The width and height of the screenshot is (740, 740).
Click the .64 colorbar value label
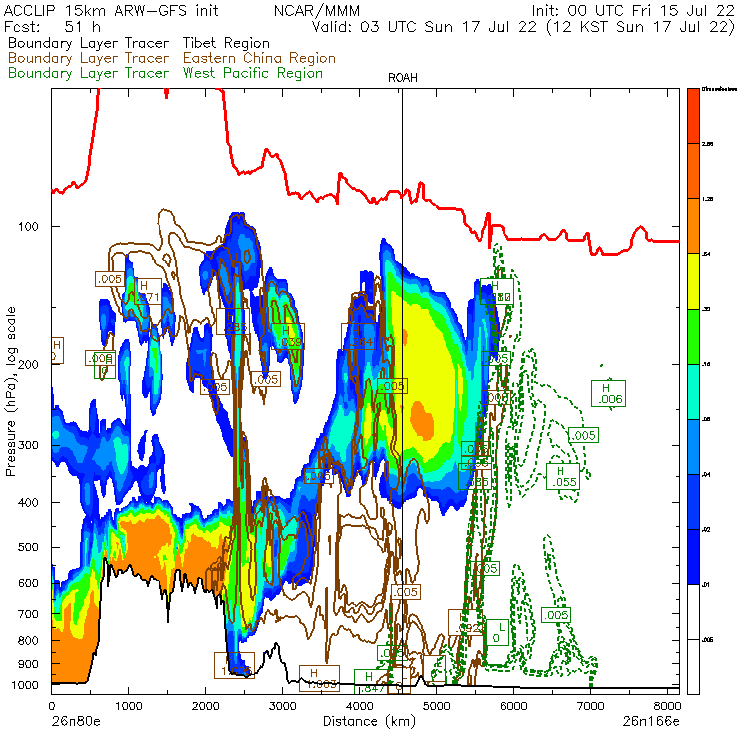point(706,254)
